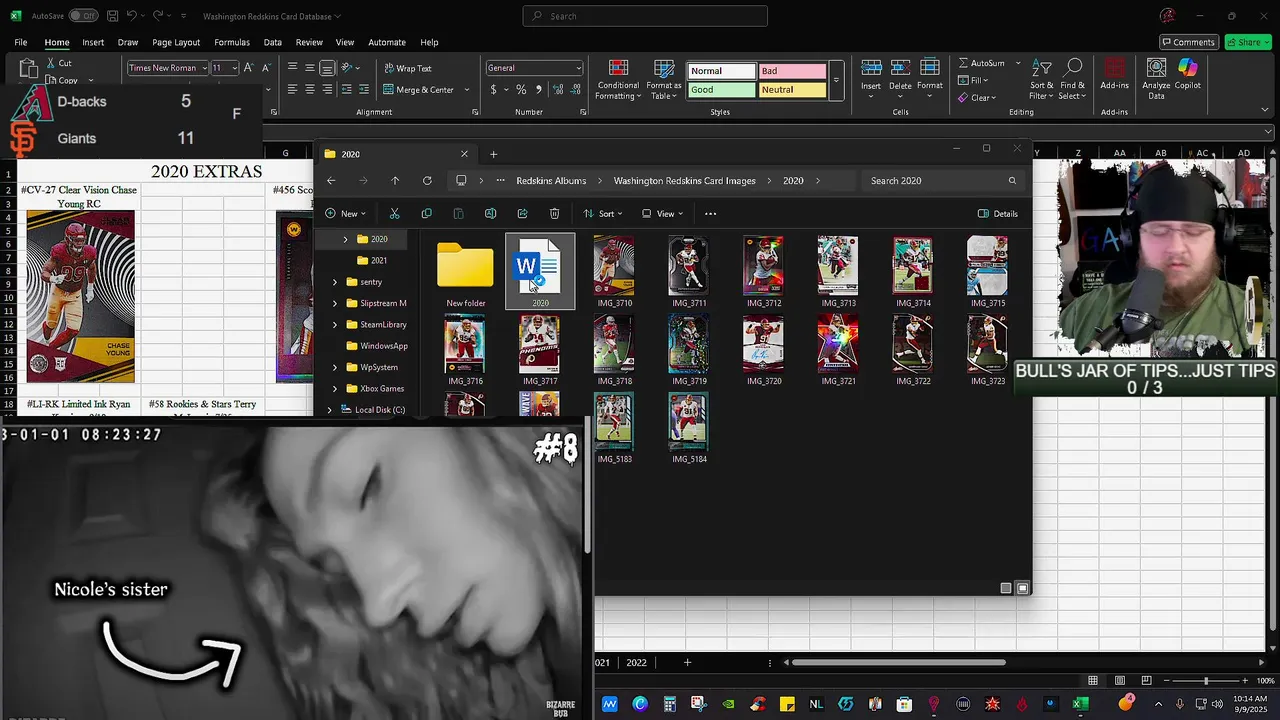Image resolution: width=1280 pixels, height=720 pixels.
Task: Apply the Good cell style swatch
Action: (x=721, y=90)
